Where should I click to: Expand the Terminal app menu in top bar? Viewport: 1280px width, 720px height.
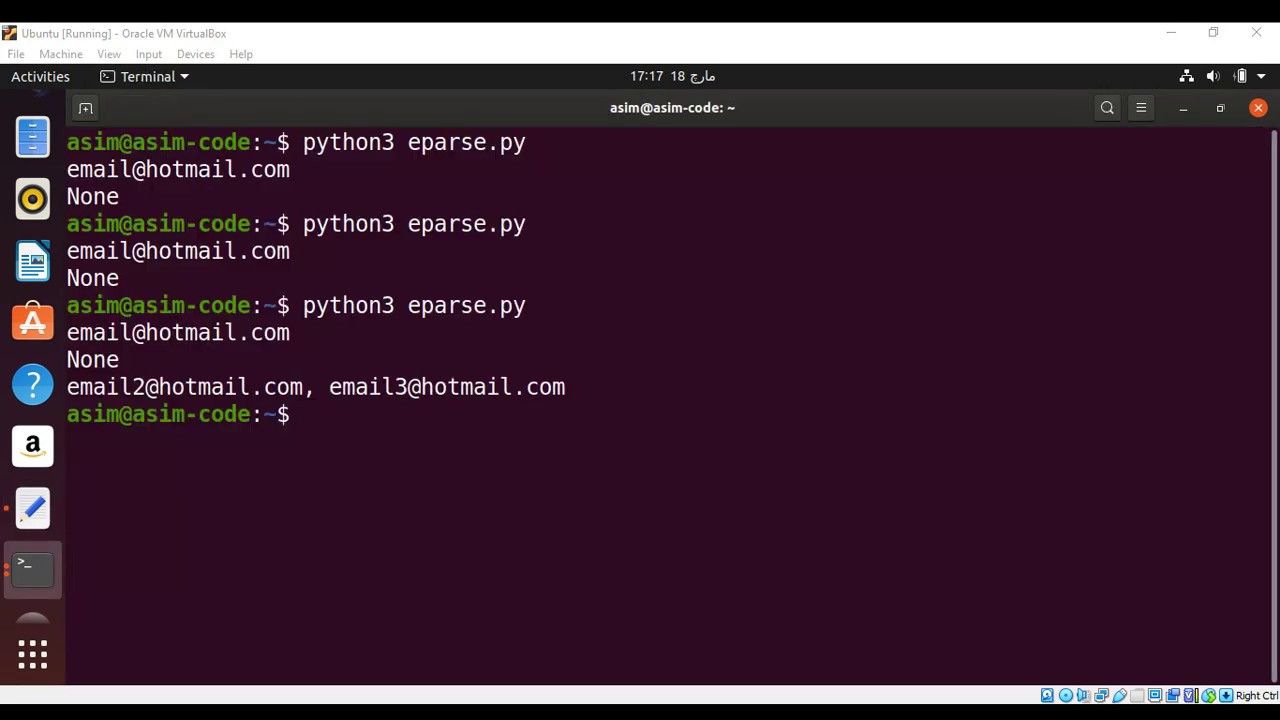(144, 76)
